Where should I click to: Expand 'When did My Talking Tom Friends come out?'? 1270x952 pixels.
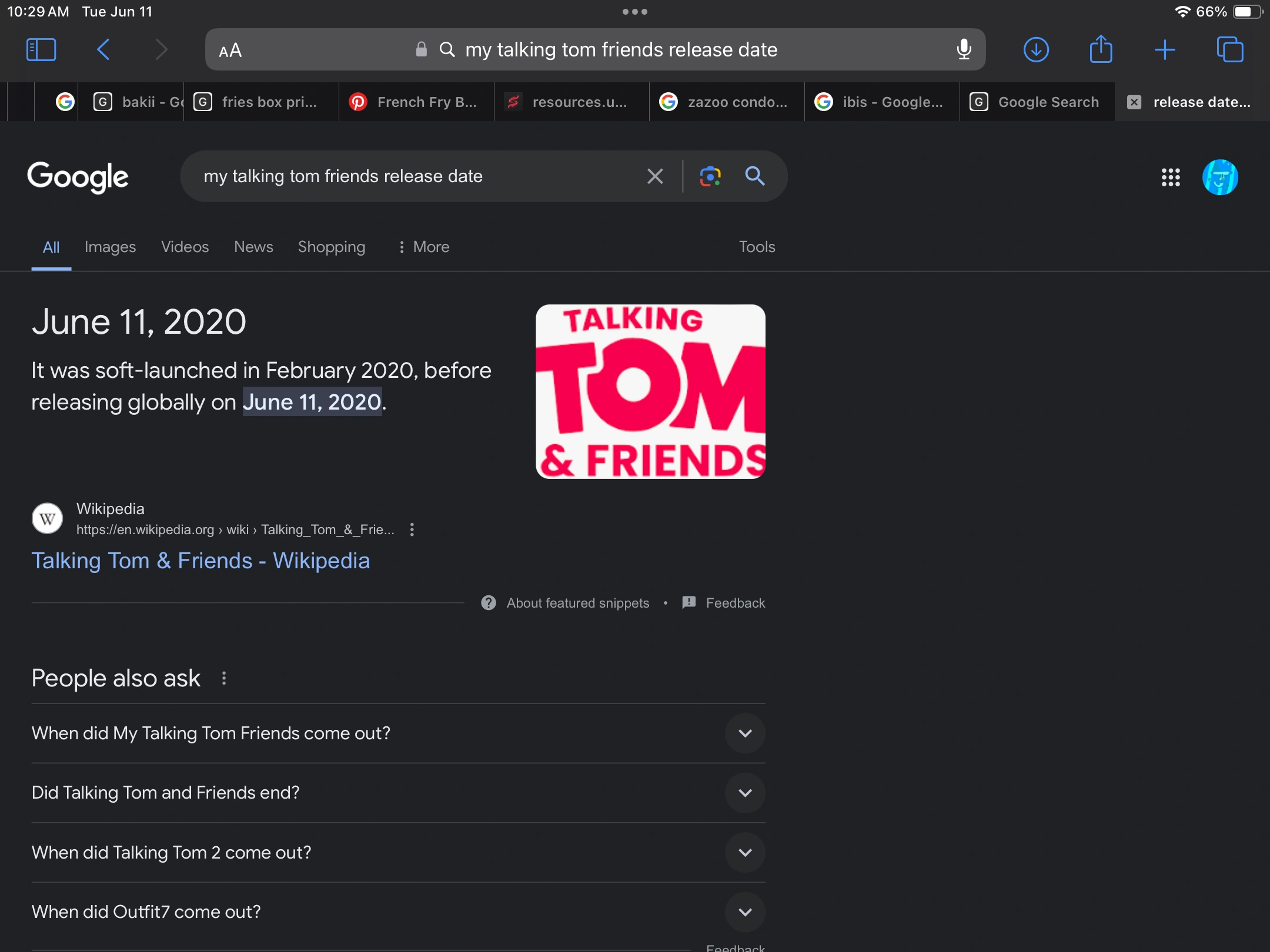point(398,733)
